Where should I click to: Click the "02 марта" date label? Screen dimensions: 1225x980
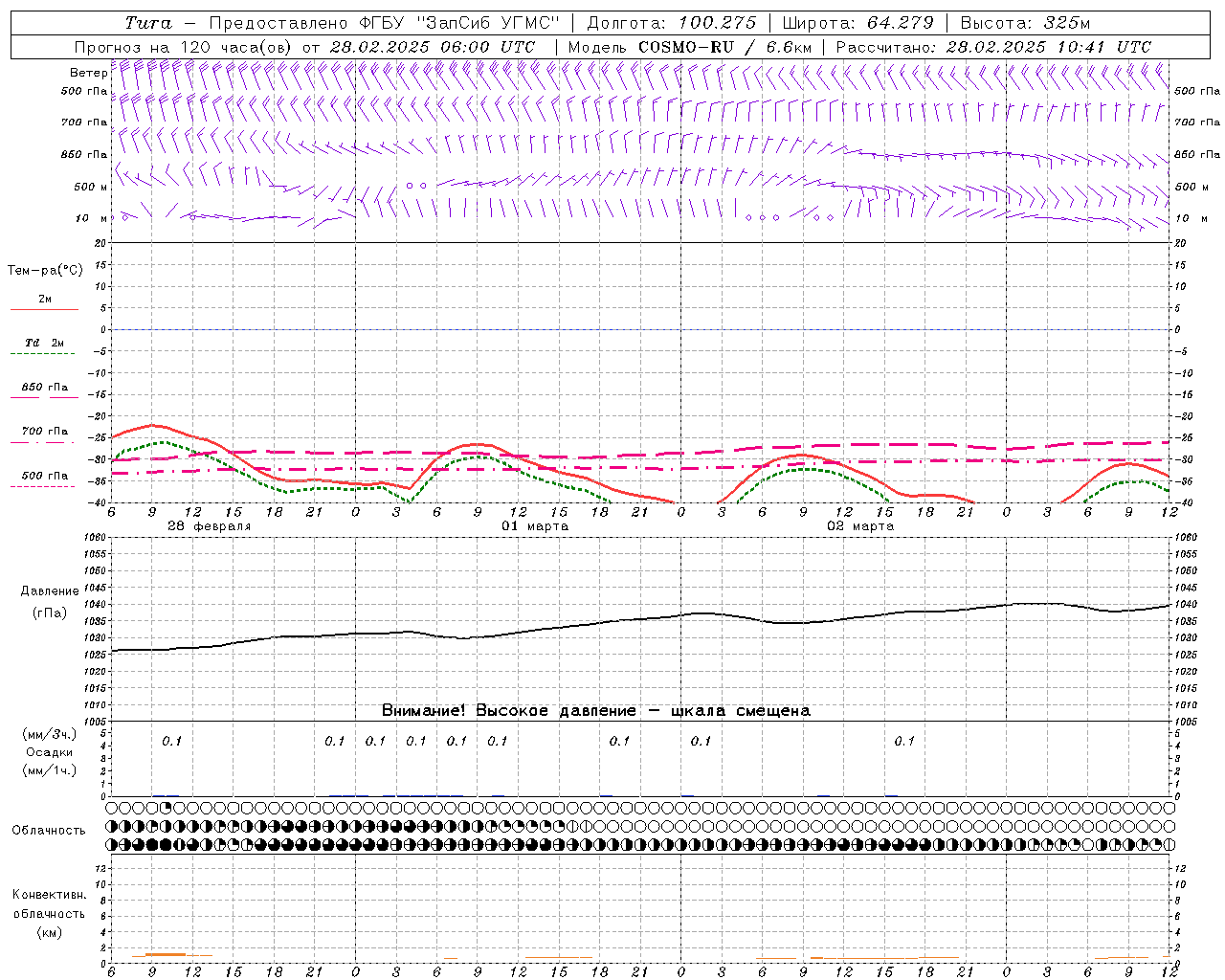860,526
